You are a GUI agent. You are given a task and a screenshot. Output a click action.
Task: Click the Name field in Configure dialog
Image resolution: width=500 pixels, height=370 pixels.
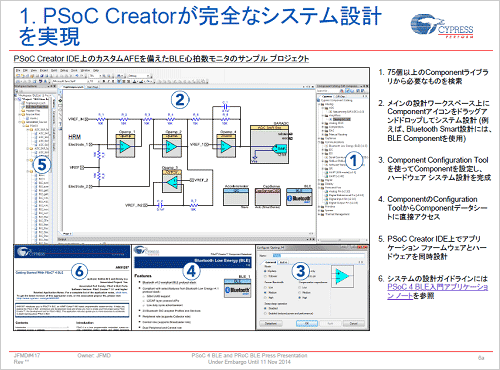tap(319, 256)
